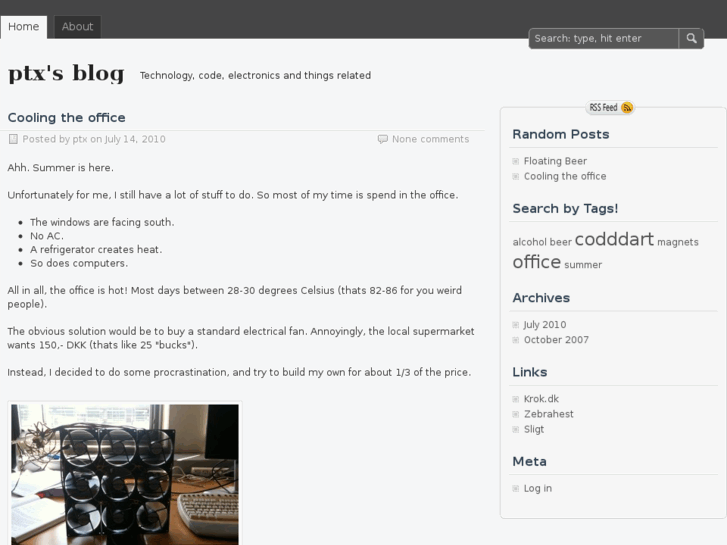Click the 'None comments' link

pyautogui.click(x=430, y=139)
